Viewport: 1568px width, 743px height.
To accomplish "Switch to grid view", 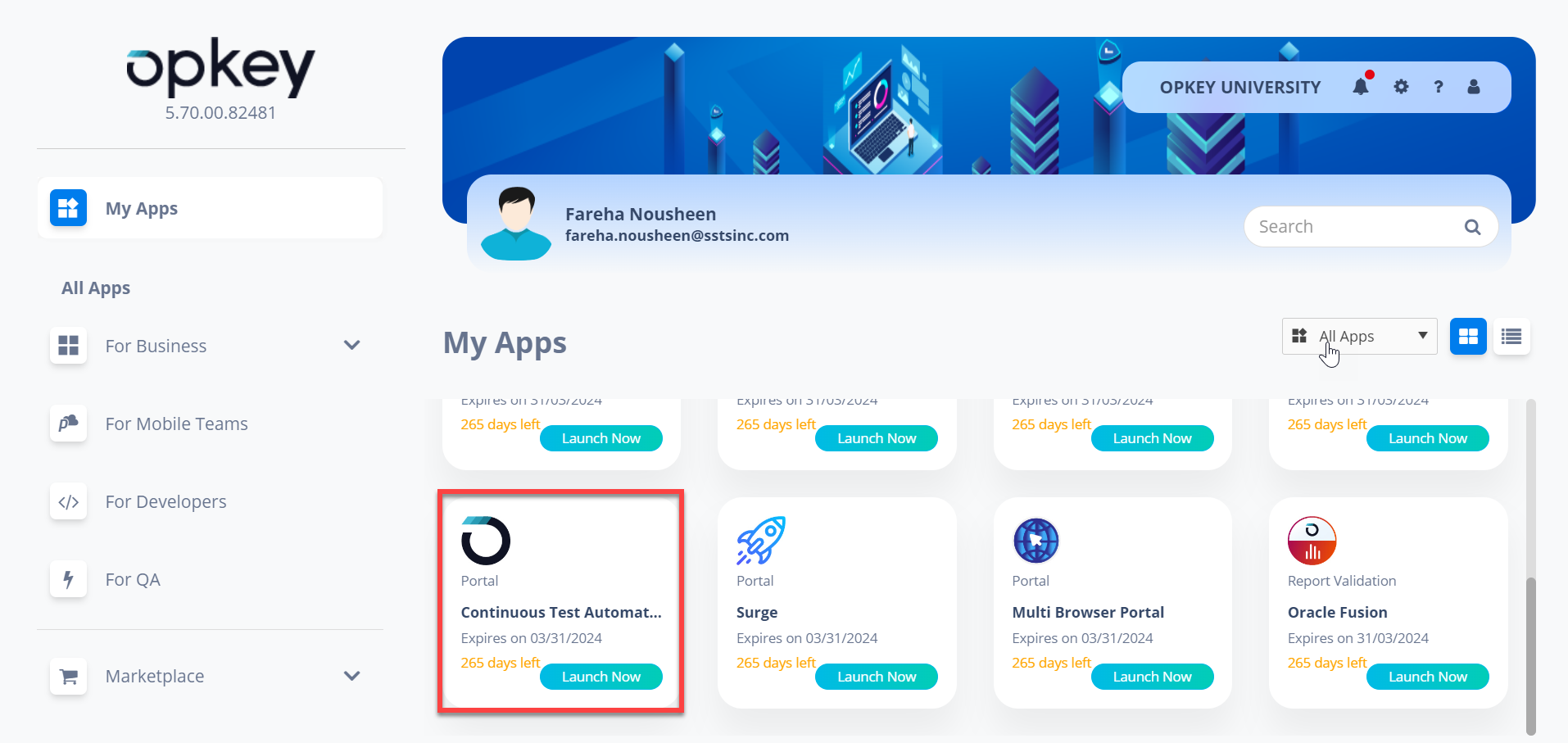I will pos(1468,336).
